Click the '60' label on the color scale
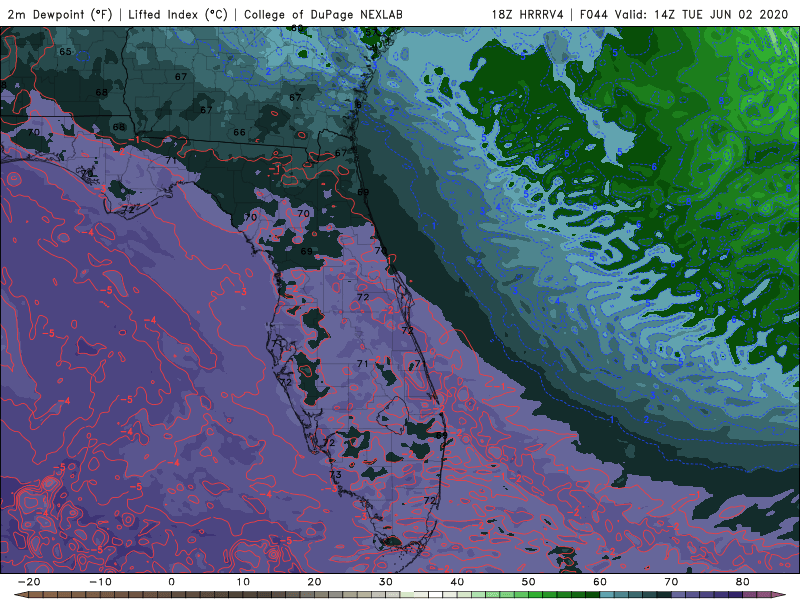The image size is (800, 600). click(x=600, y=582)
